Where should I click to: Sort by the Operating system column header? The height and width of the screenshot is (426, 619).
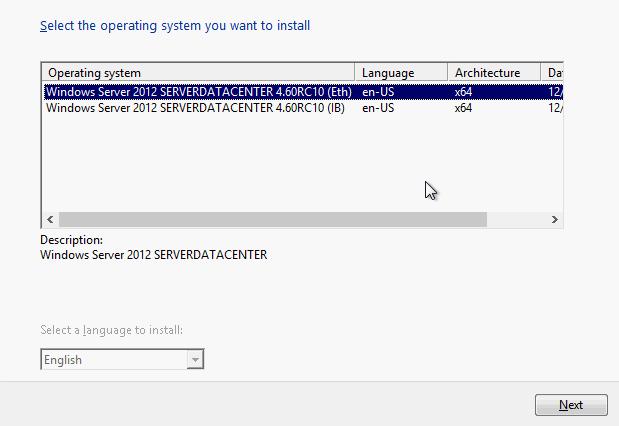tap(197, 73)
